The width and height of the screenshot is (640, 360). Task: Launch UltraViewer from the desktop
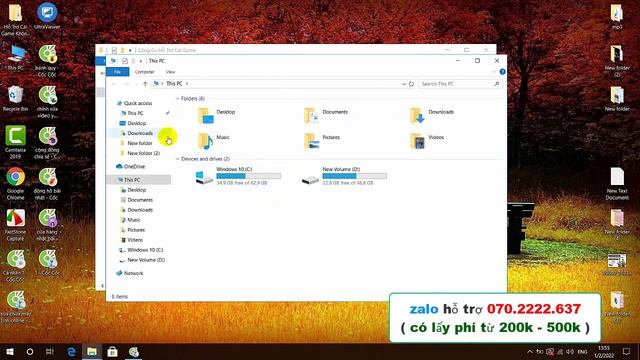[47, 16]
